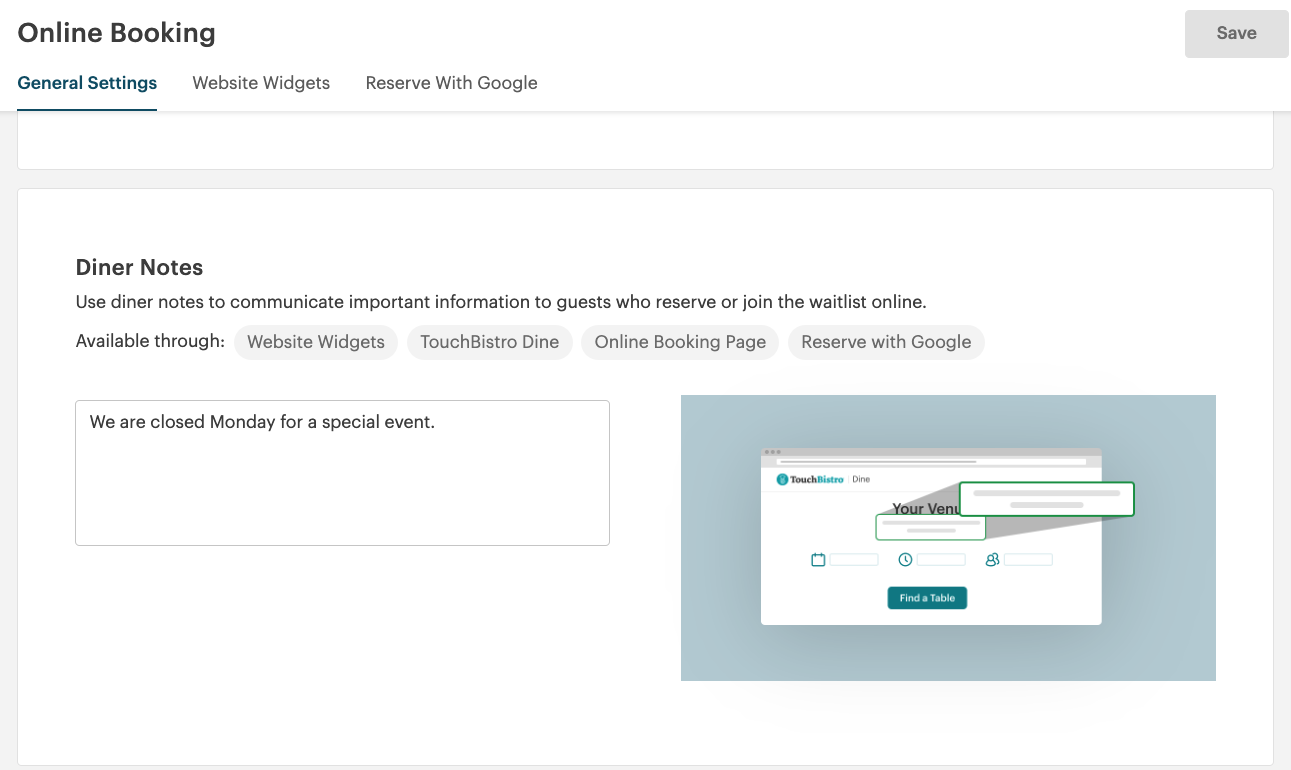Click the Reserve with Google availability pill
1291x770 pixels.
[x=886, y=342]
